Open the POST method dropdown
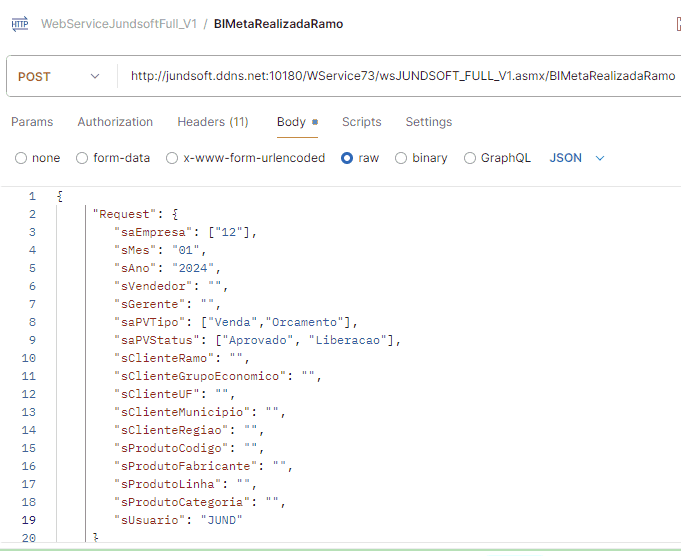Image resolution: width=681 pixels, height=556 pixels. 60,76
